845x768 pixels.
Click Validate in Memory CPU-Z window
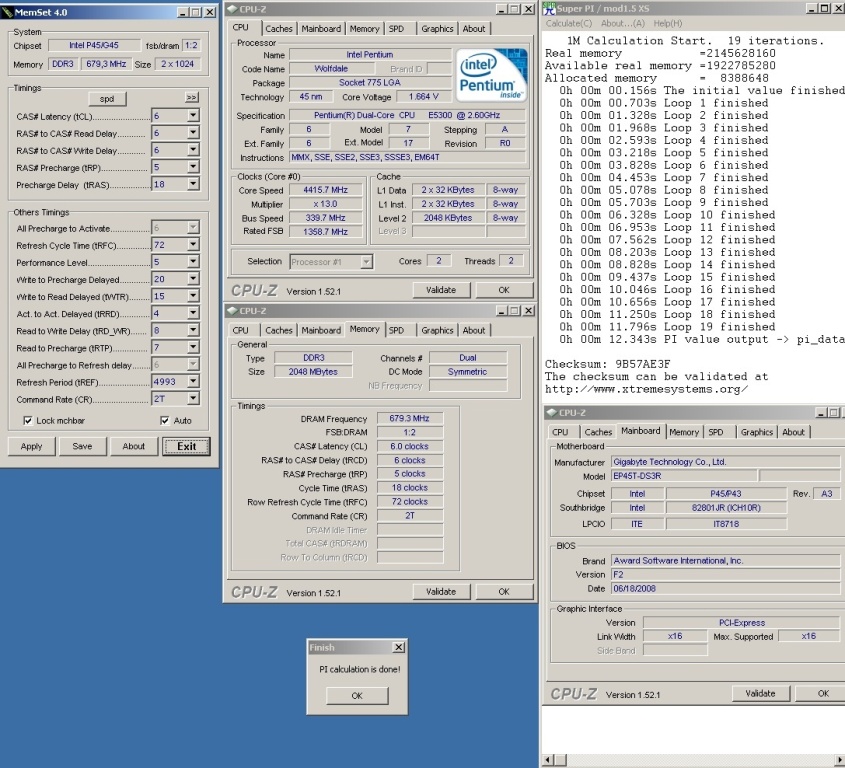pyautogui.click(x=441, y=592)
